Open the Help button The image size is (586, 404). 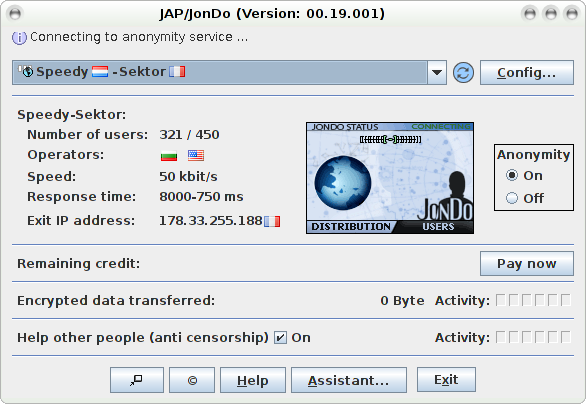(253, 380)
